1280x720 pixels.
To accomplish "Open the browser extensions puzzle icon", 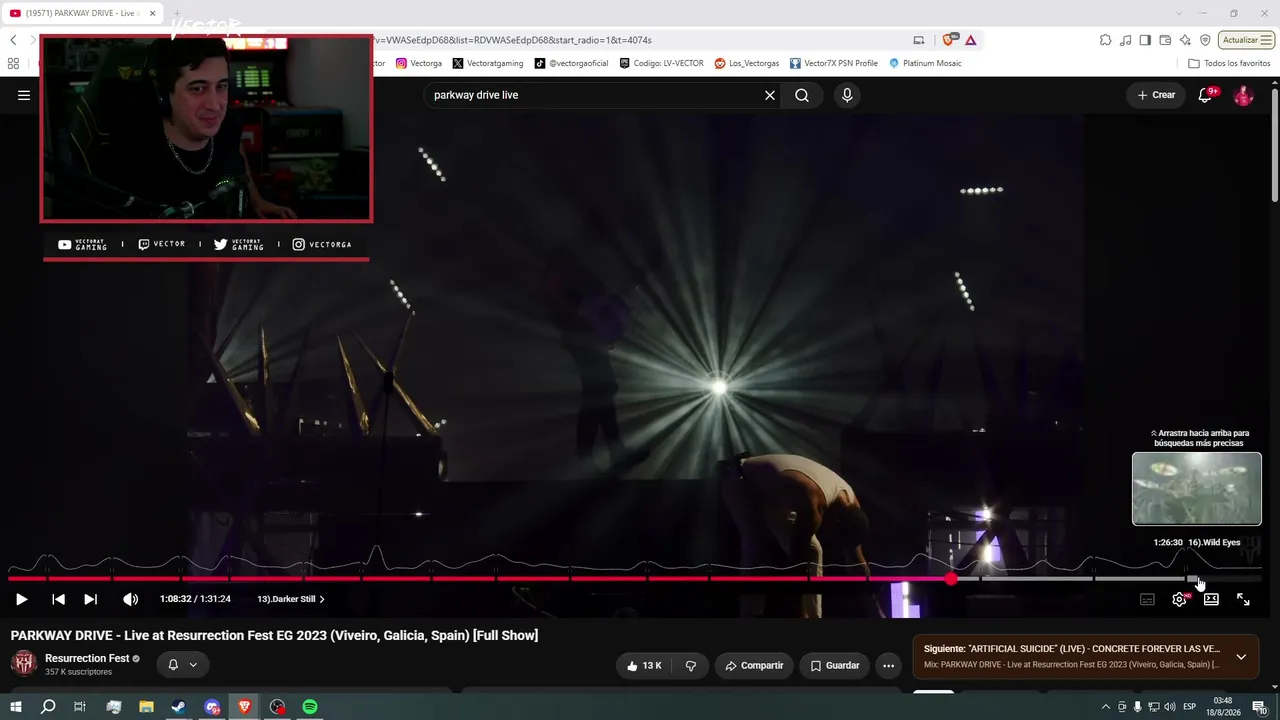I will point(1105,40).
